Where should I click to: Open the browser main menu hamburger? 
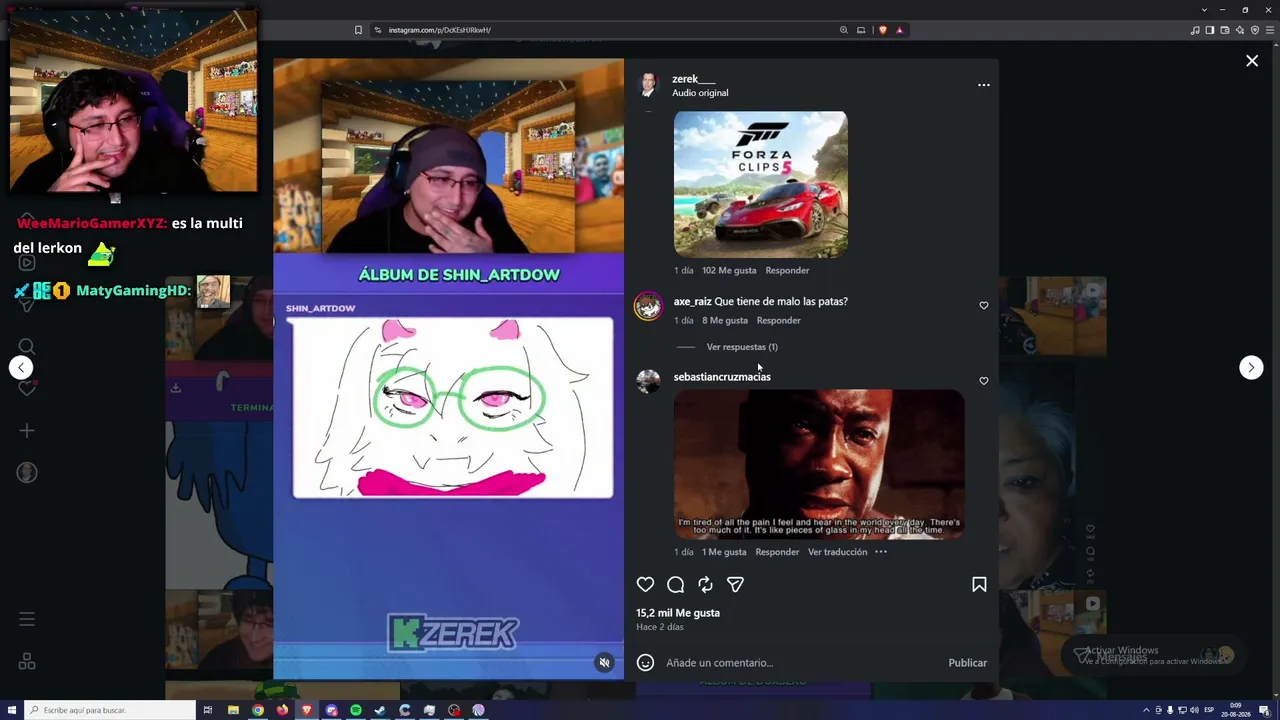coord(1269,30)
